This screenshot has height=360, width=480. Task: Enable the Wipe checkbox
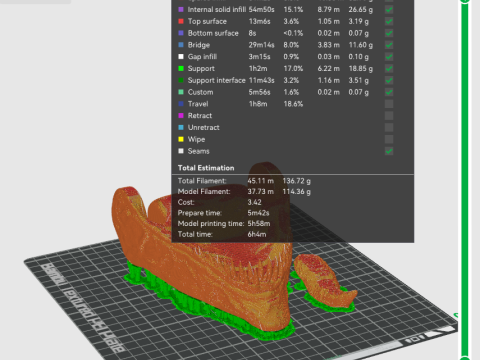[x=389, y=139]
